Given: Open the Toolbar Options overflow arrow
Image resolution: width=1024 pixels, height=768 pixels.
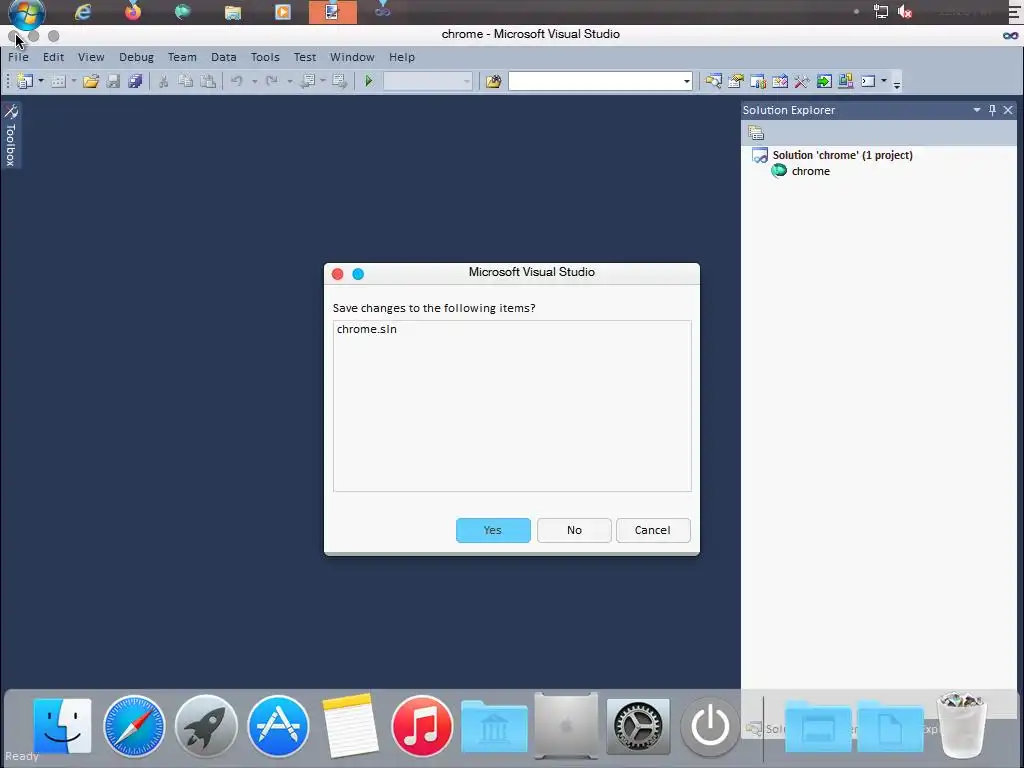Looking at the screenshot, I should click(x=897, y=84).
